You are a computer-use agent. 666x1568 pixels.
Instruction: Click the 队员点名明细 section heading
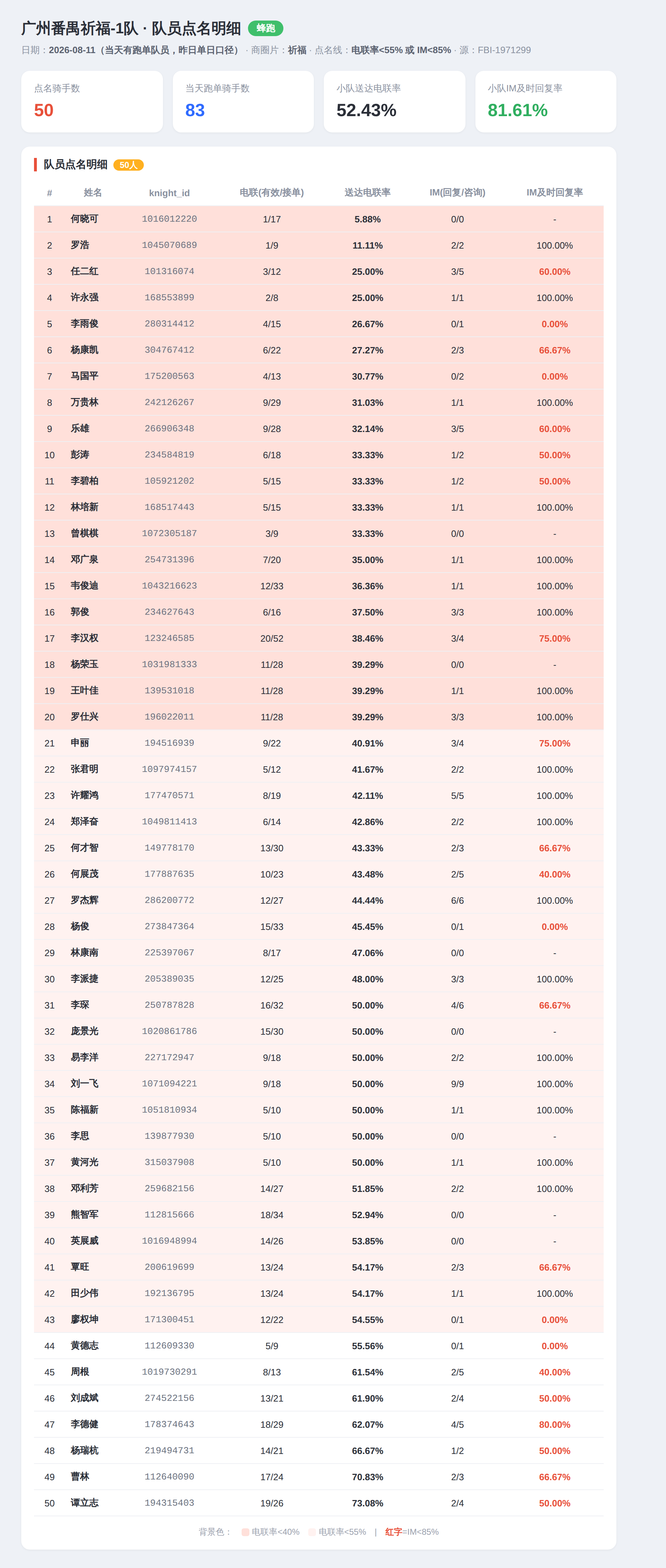[x=75, y=164]
